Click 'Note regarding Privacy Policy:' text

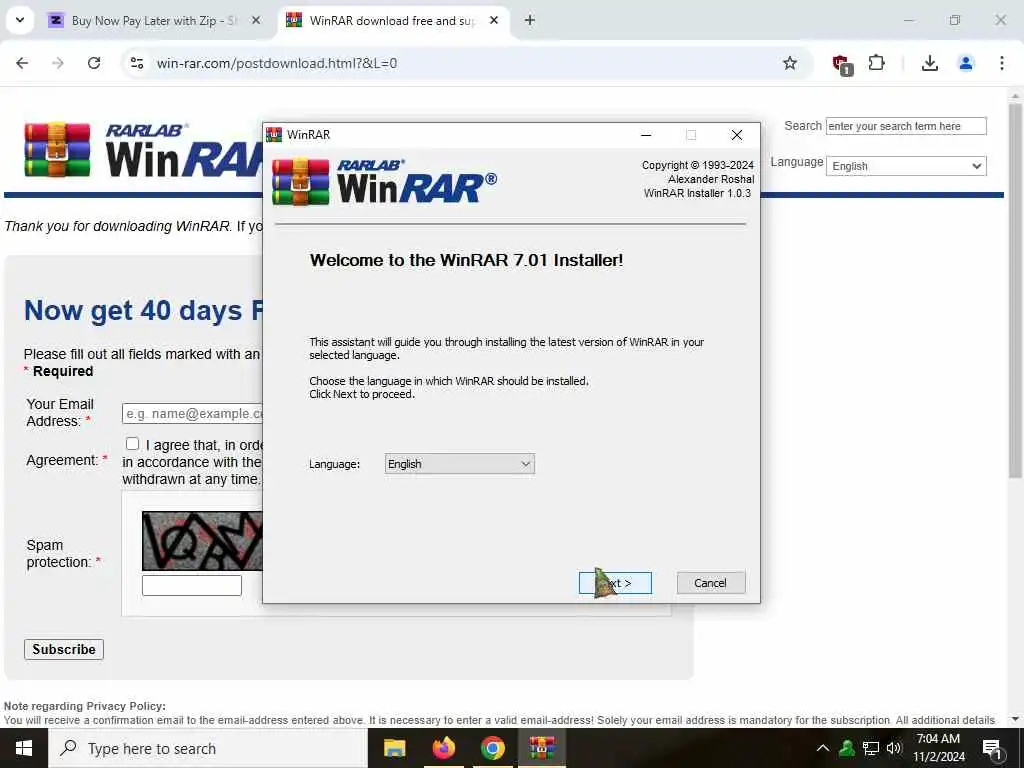tap(85, 706)
